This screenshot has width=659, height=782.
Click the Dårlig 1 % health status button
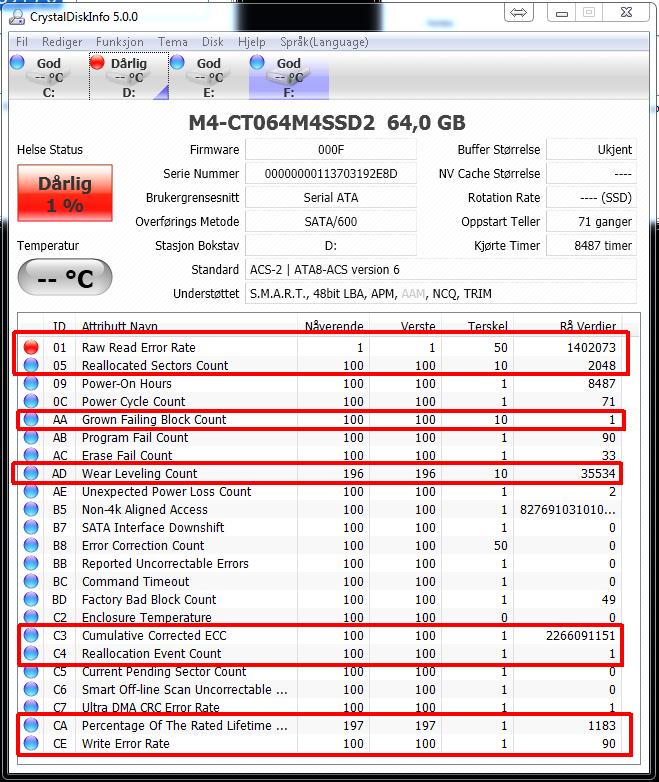tap(65, 193)
